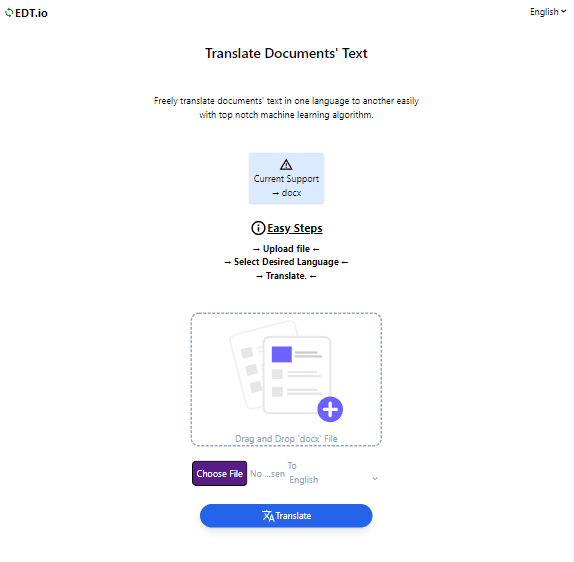Select the Upload file step text
This screenshot has width=574, height=562.
coord(286,249)
